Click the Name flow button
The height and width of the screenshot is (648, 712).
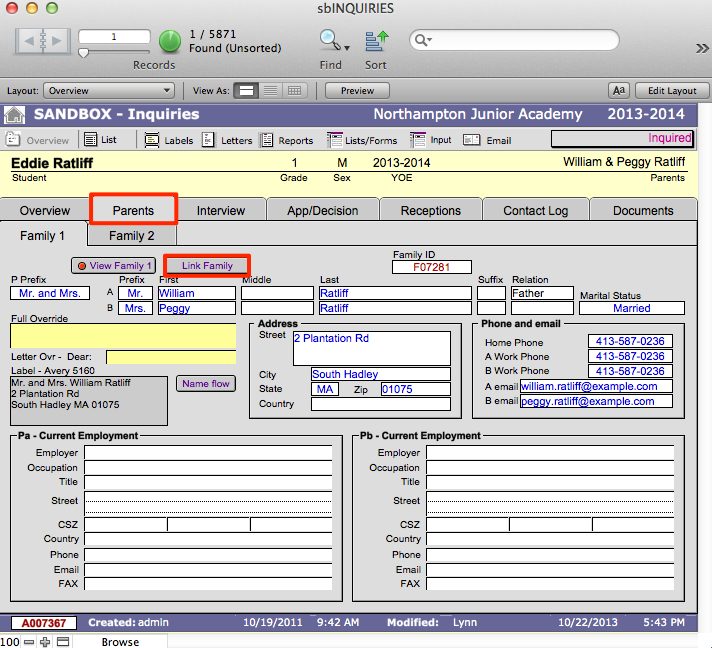(205, 383)
